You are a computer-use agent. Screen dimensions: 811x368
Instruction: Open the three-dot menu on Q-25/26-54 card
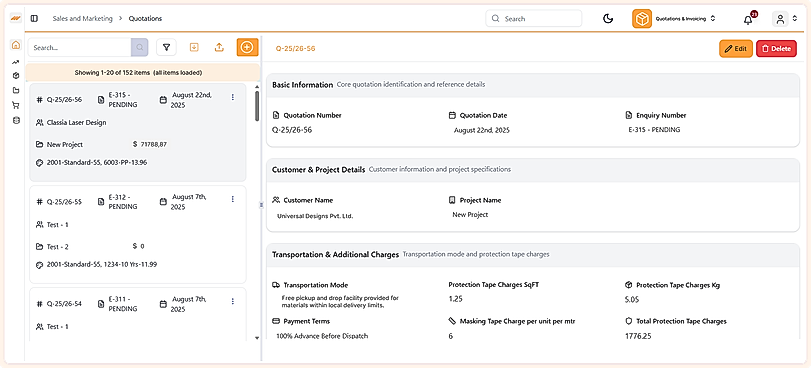233,301
